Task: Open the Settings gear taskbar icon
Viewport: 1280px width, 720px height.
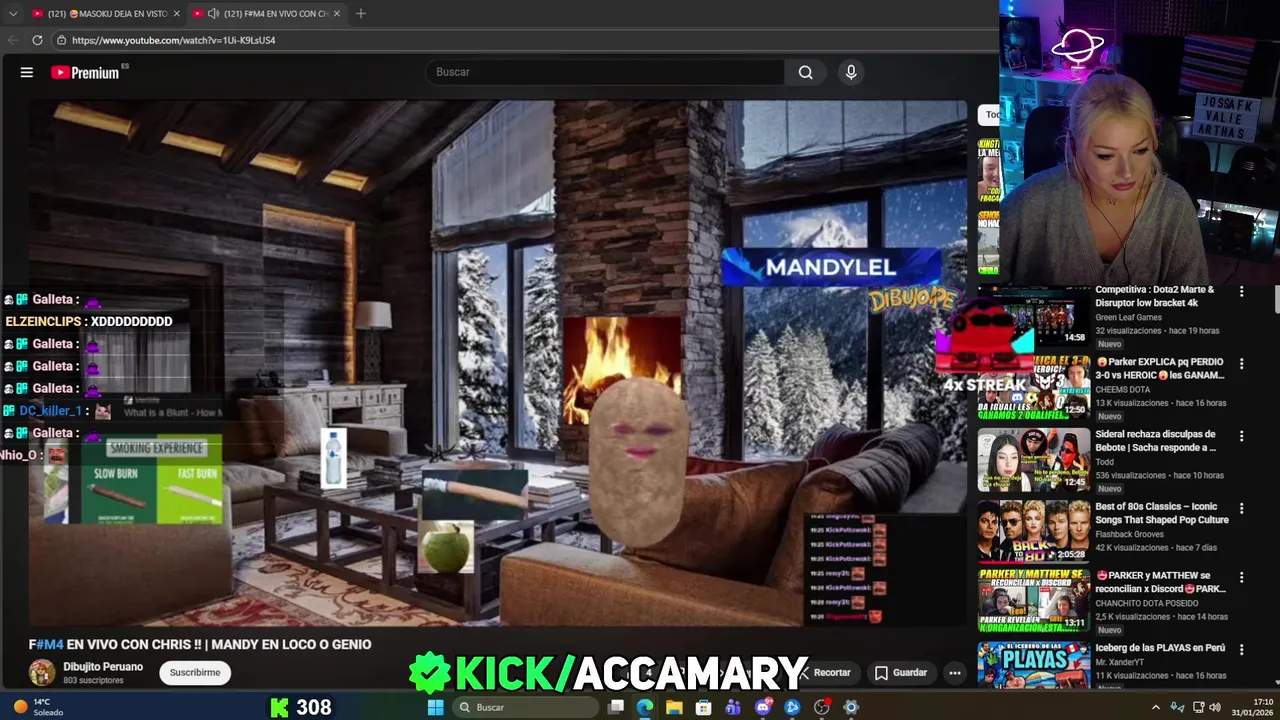Action: pos(851,707)
